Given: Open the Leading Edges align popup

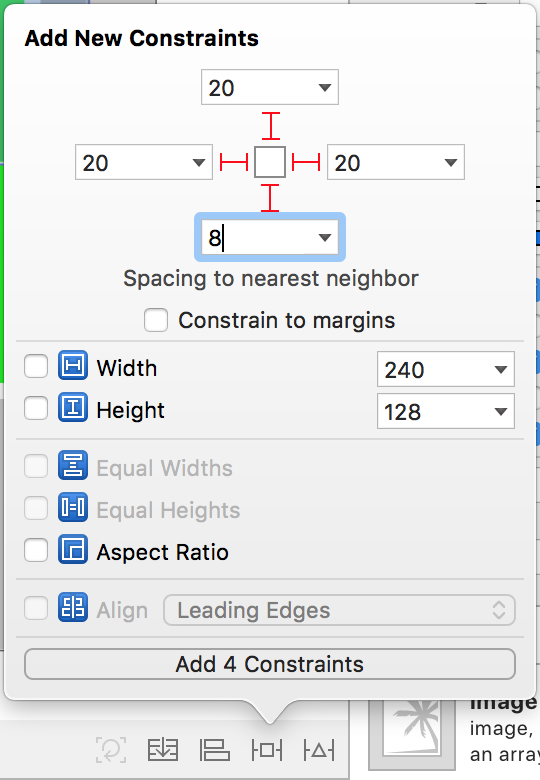Looking at the screenshot, I should (339, 610).
